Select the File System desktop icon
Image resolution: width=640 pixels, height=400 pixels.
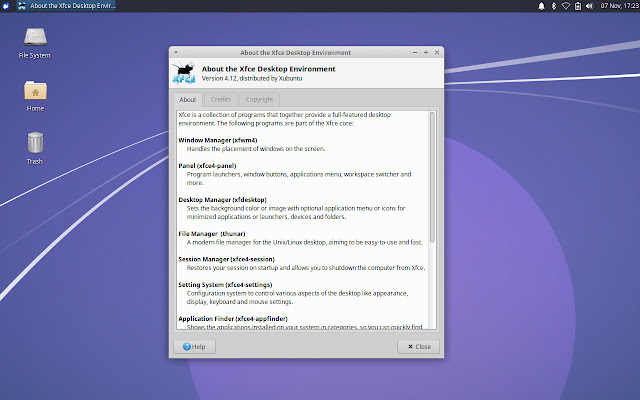pos(35,43)
